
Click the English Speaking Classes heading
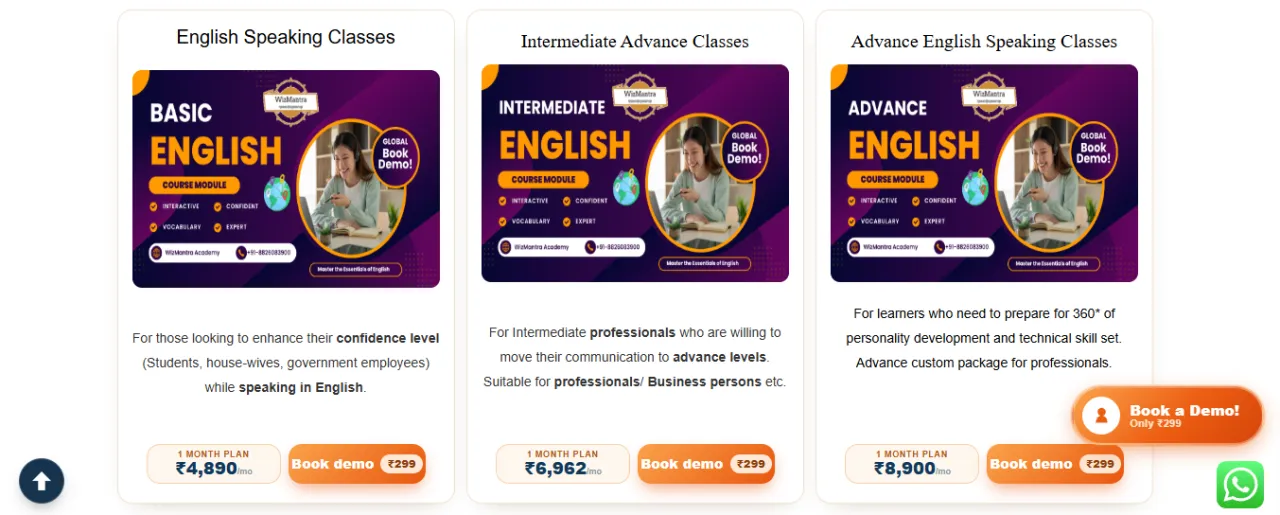tap(286, 37)
